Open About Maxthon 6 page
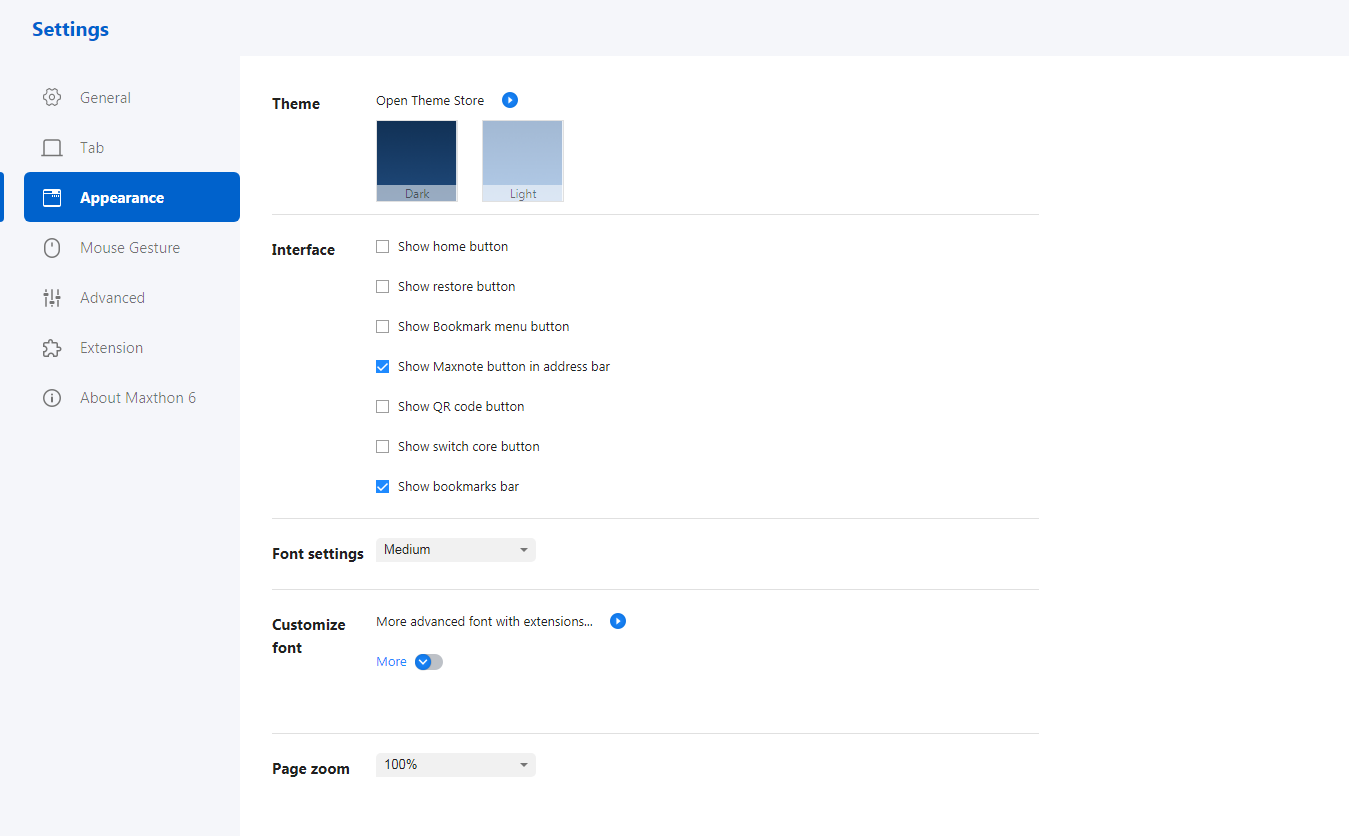This screenshot has width=1349, height=836. pyautogui.click(x=132, y=398)
